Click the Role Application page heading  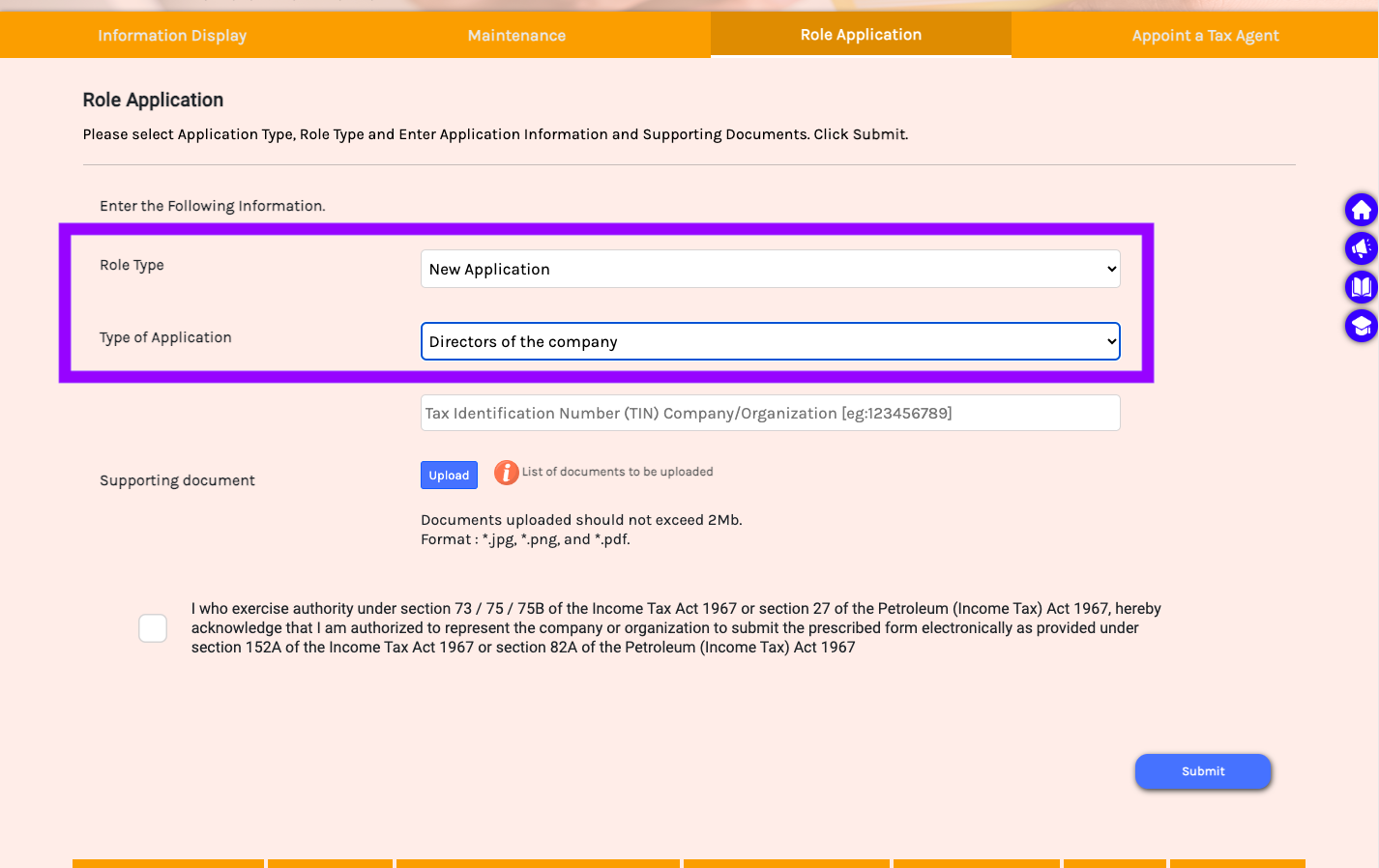pyautogui.click(x=153, y=100)
